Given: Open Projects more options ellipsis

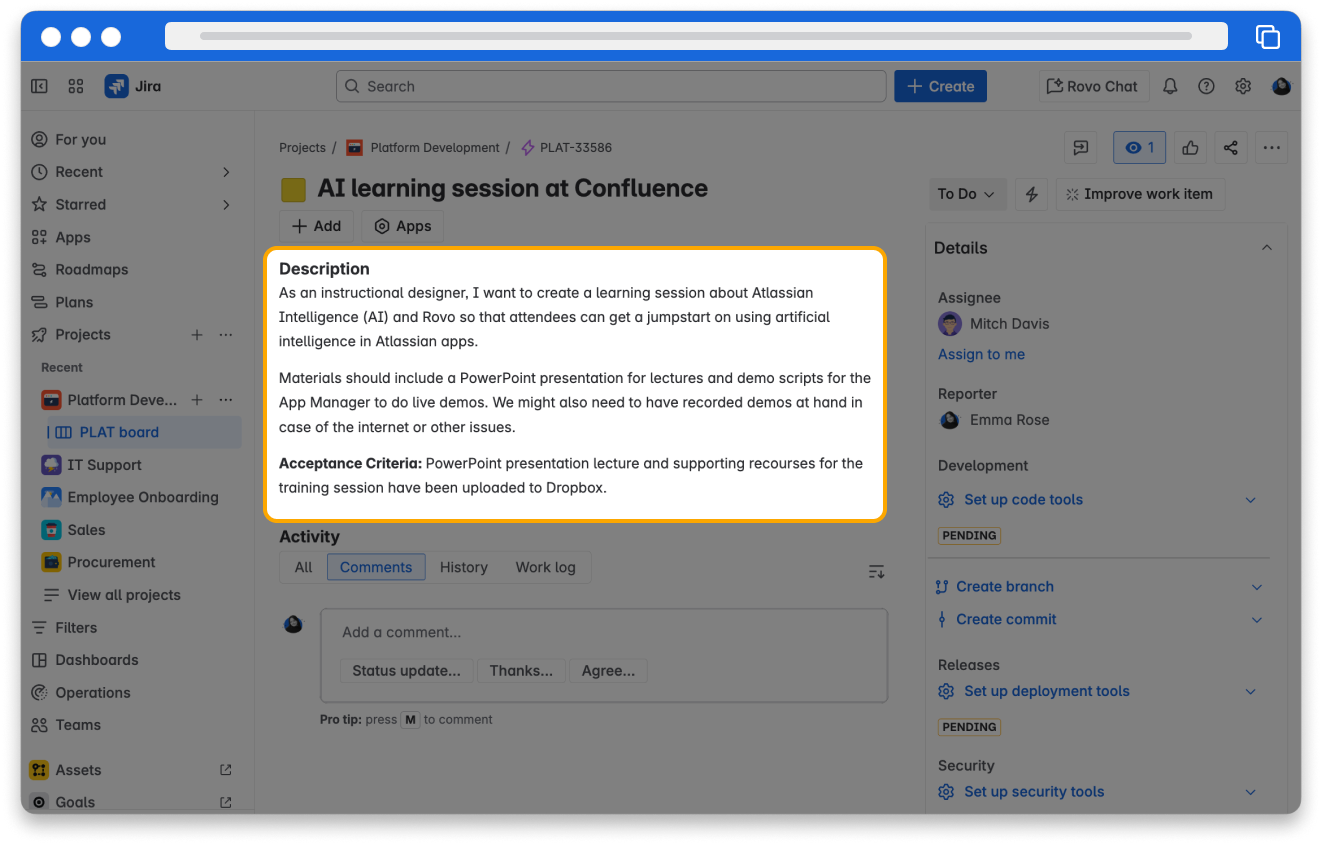Looking at the screenshot, I should pyautogui.click(x=226, y=335).
